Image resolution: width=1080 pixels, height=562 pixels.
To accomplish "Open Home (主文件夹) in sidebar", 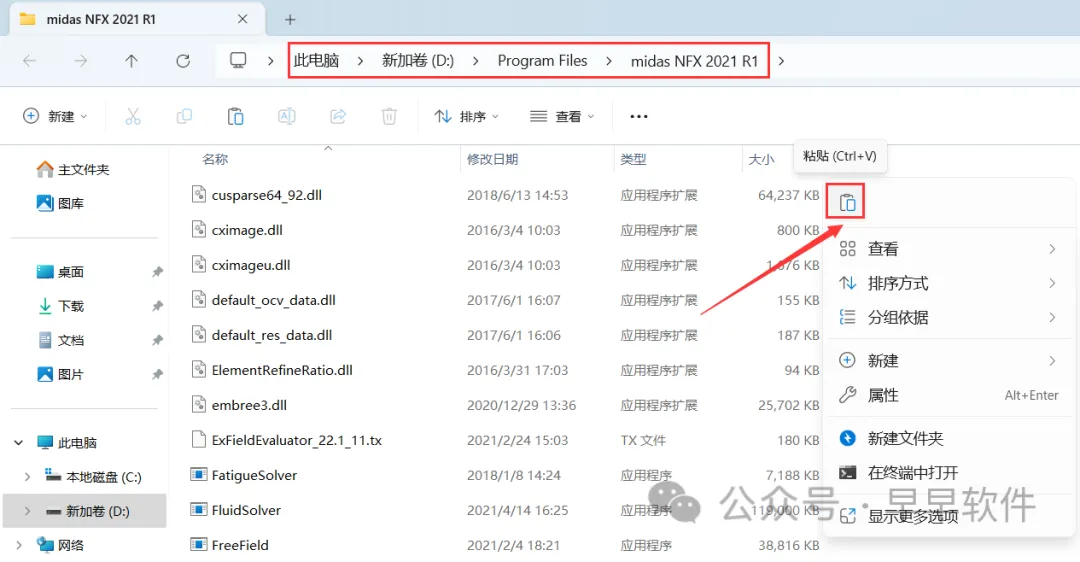I will click(73, 169).
